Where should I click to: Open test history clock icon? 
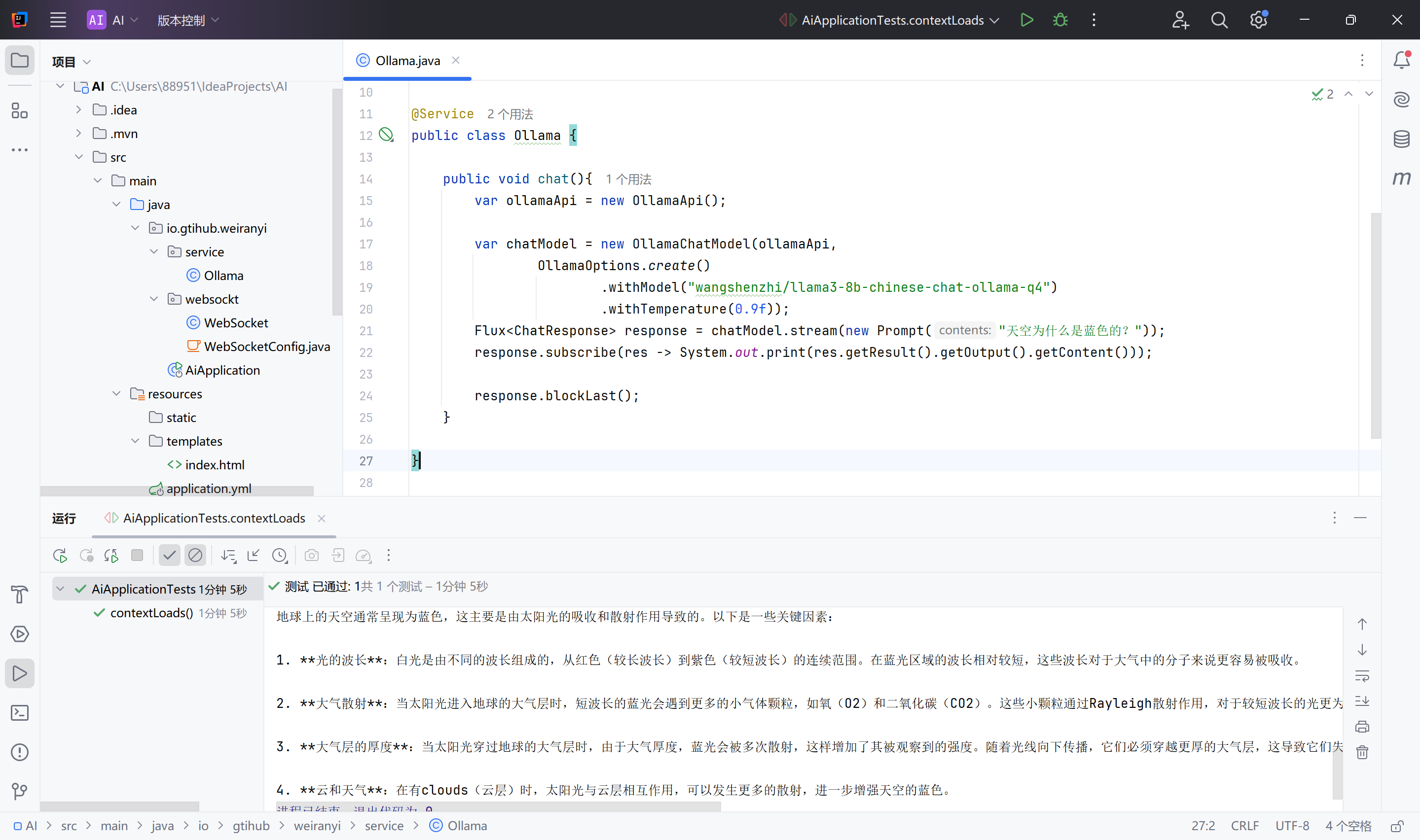point(280,555)
